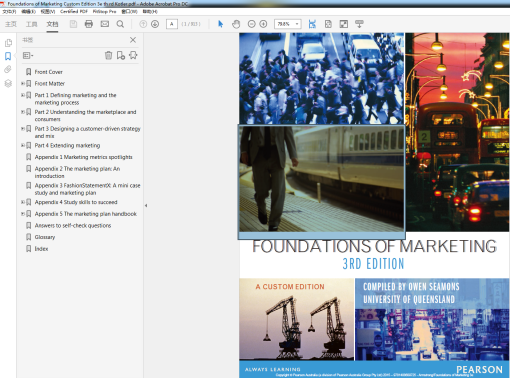Open the Glossary bookmark
This screenshot has width=510, height=378.
click(45, 237)
